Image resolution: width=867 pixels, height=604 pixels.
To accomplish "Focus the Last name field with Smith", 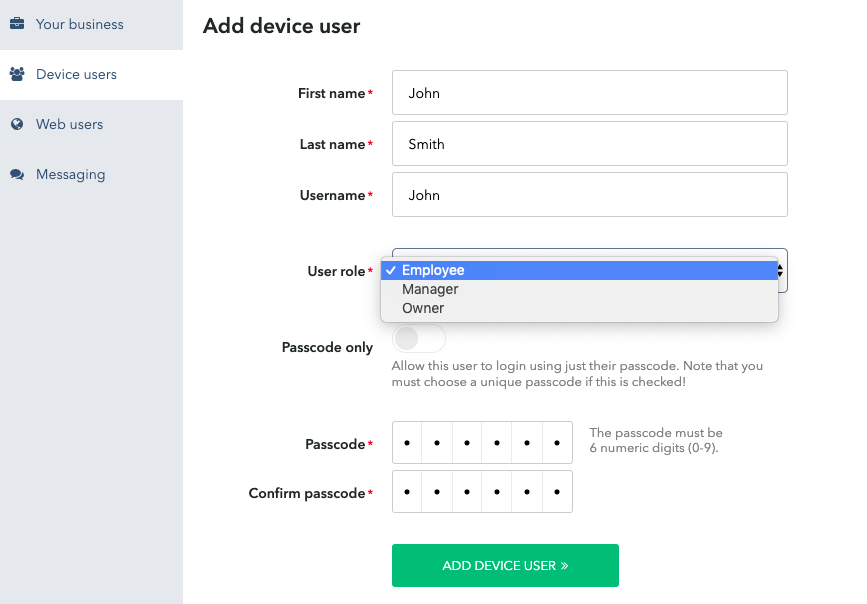I will pos(590,143).
